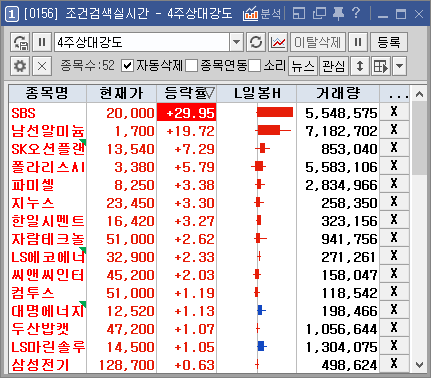Remove LS마린솔루 row with its X button
Viewport: 431px width, 378px height.
point(394,346)
